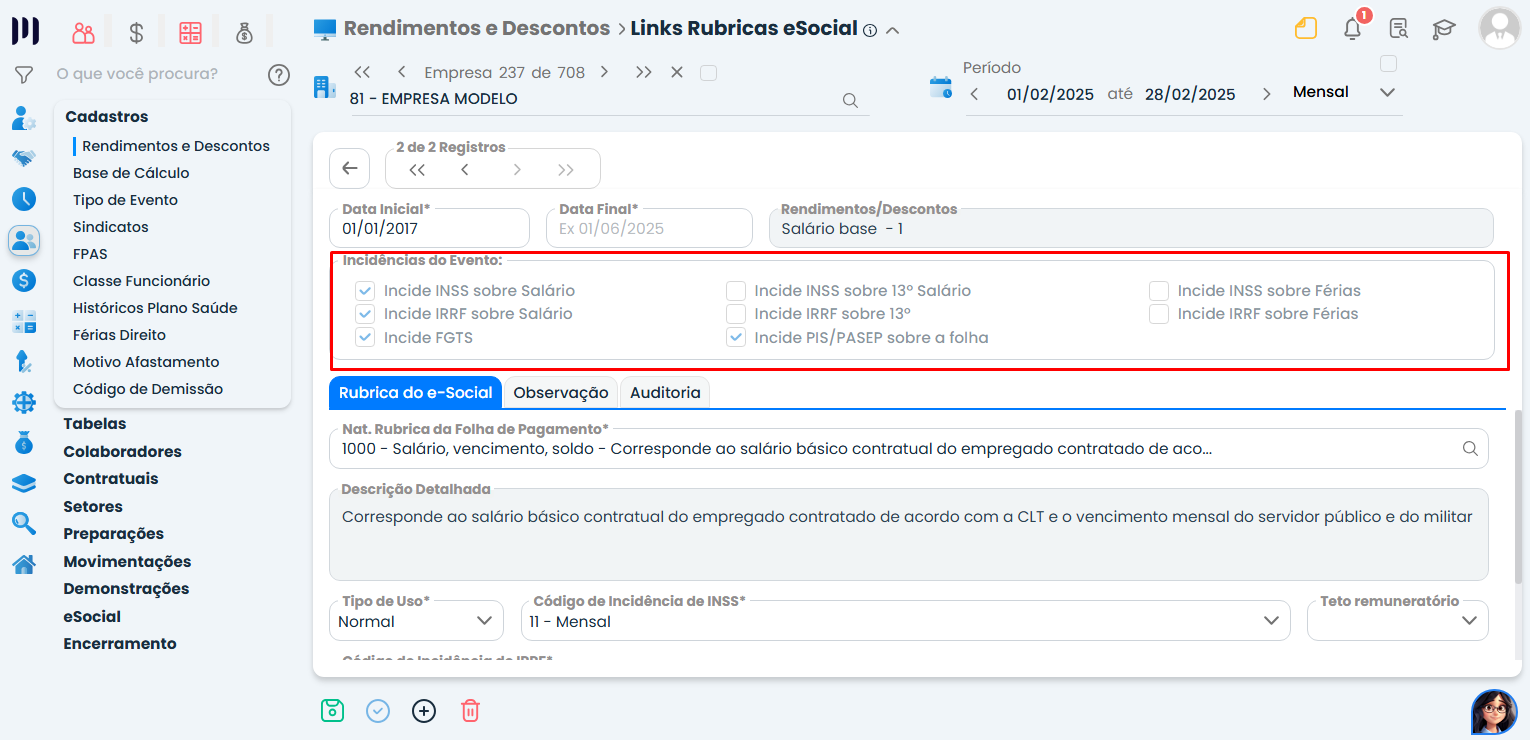The height and width of the screenshot is (740, 1530).
Task: Jump to the first record of 2 Registros
Action: tap(418, 170)
